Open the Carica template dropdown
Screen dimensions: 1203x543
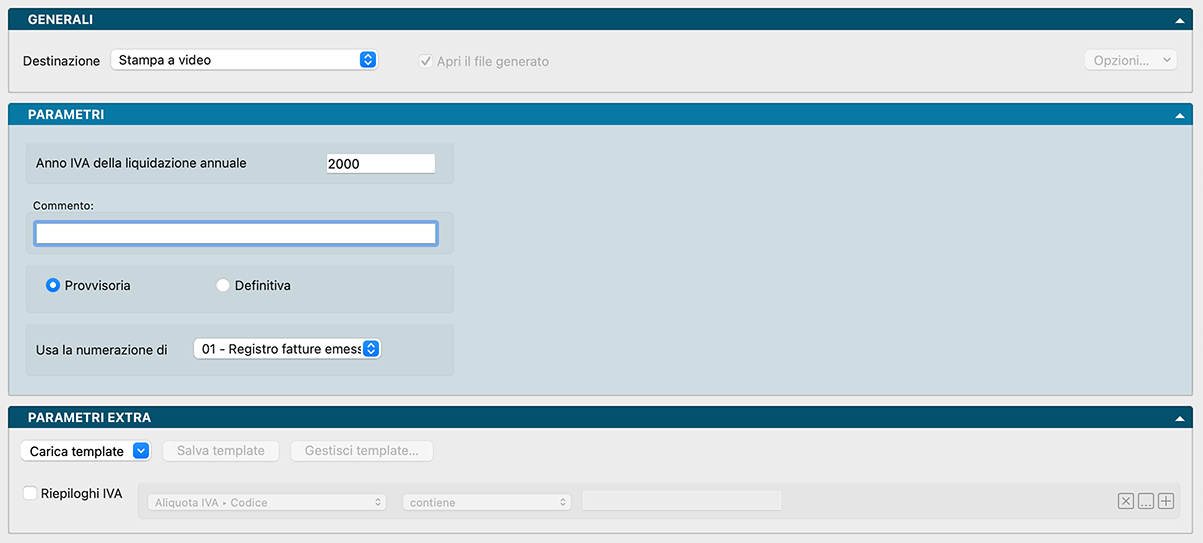click(x=85, y=451)
